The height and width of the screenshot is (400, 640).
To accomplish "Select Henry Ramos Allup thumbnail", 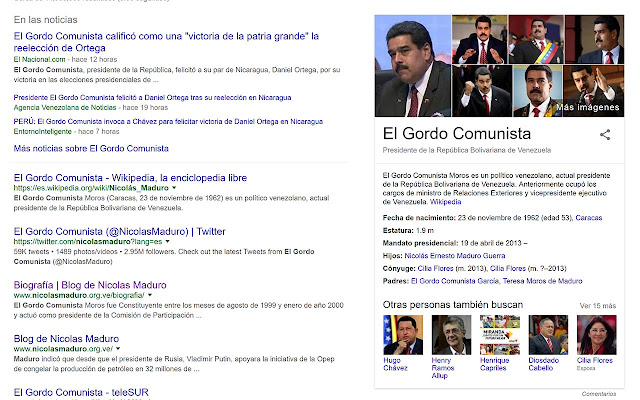I will coord(451,335).
